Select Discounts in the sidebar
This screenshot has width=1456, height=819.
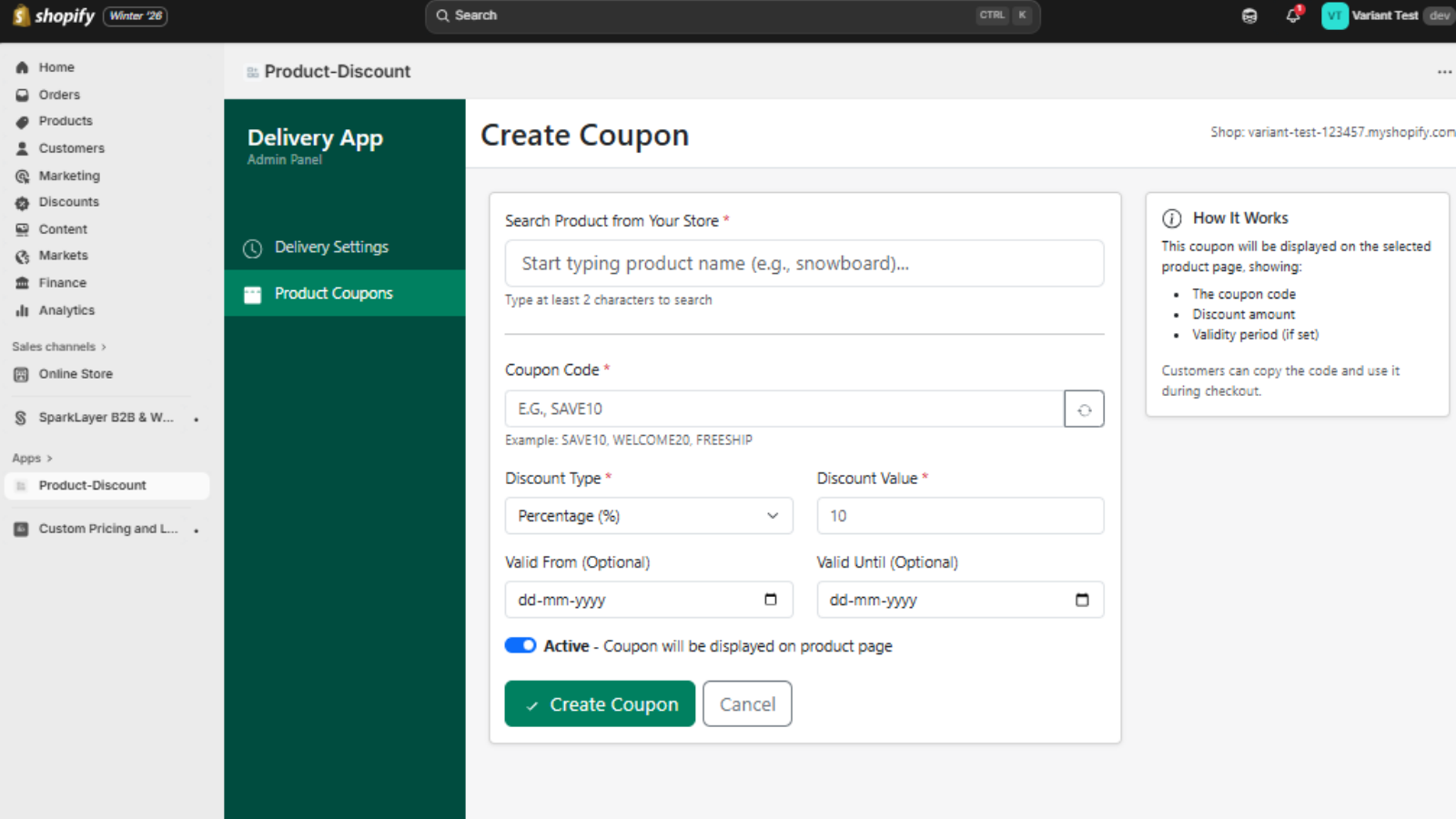point(68,202)
